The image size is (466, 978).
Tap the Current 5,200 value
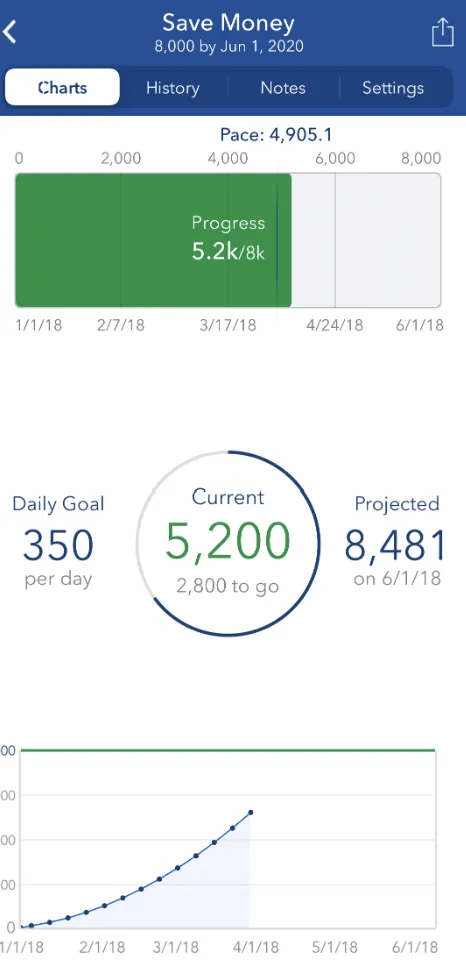(x=228, y=542)
